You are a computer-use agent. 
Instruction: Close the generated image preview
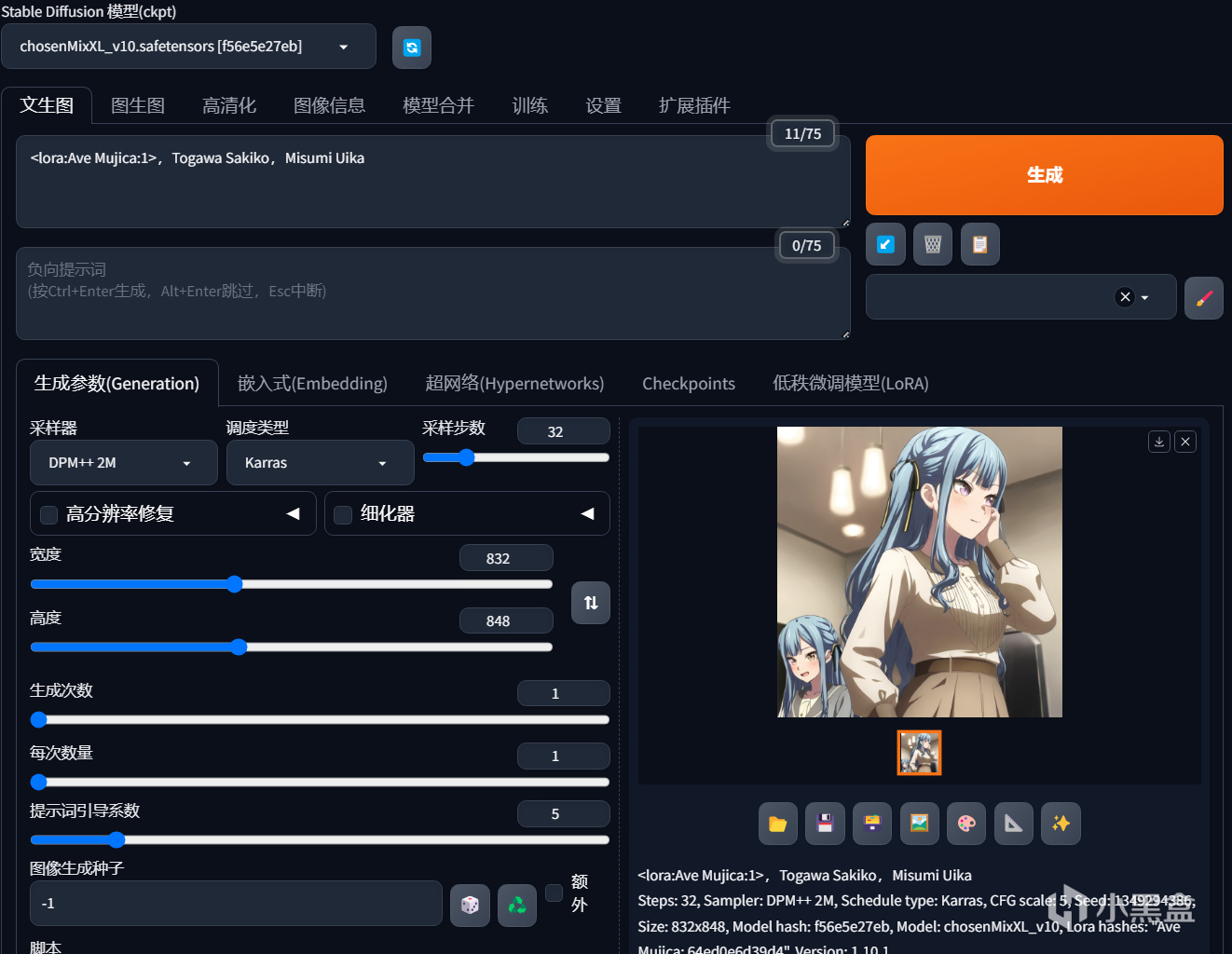(x=1185, y=442)
